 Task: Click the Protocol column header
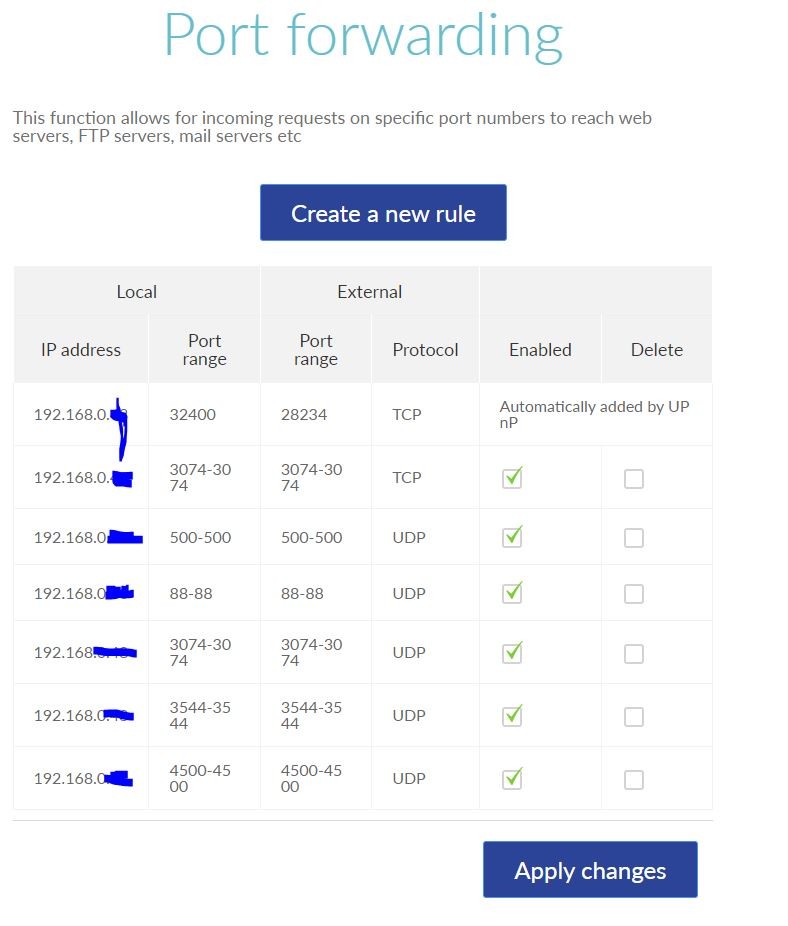point(425,350)
